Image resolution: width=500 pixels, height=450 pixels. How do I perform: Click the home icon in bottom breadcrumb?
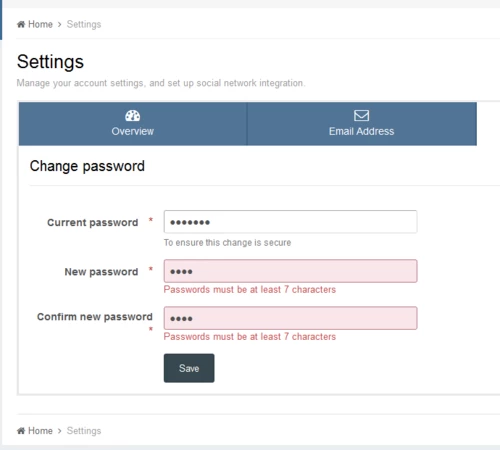click(x=21, y=431)
